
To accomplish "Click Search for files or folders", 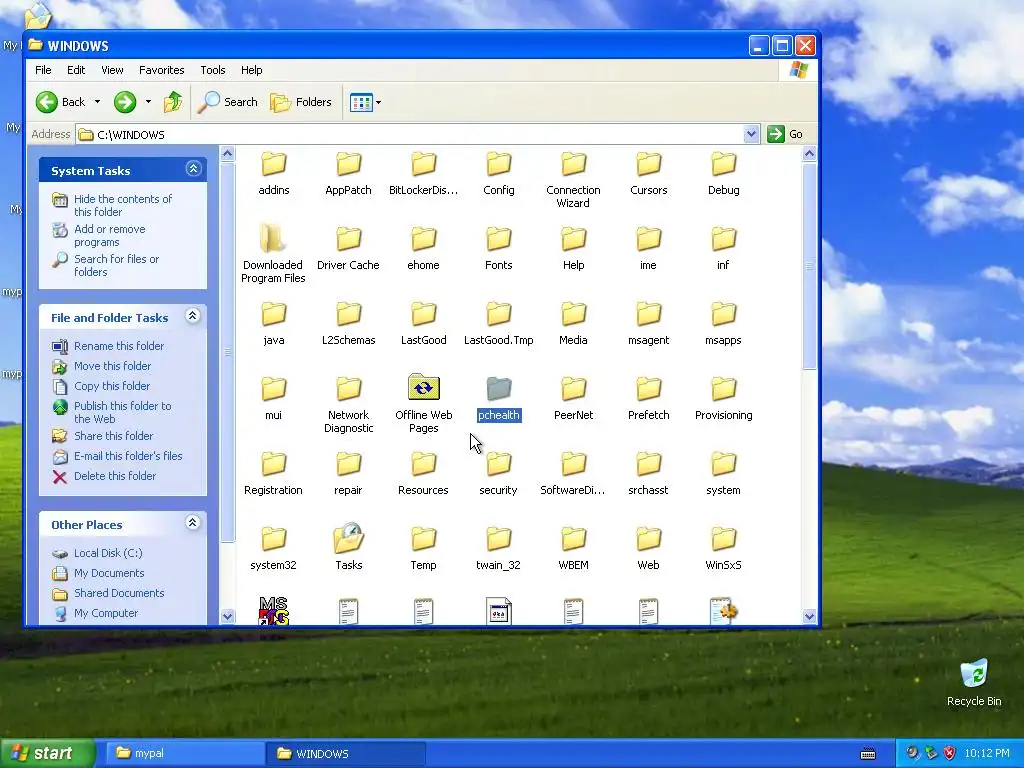I will pos(116,265).
